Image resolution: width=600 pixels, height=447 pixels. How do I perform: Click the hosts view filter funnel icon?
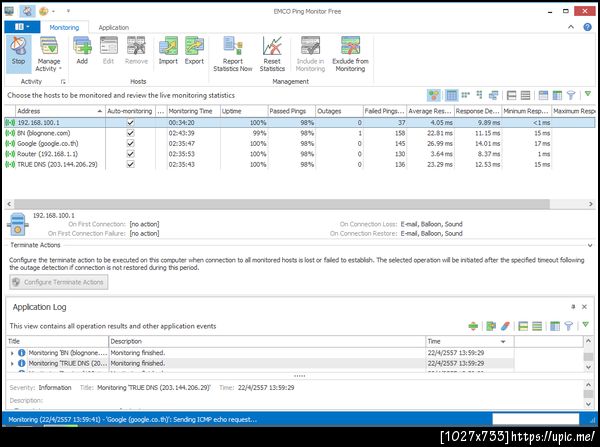click(571, 95)
